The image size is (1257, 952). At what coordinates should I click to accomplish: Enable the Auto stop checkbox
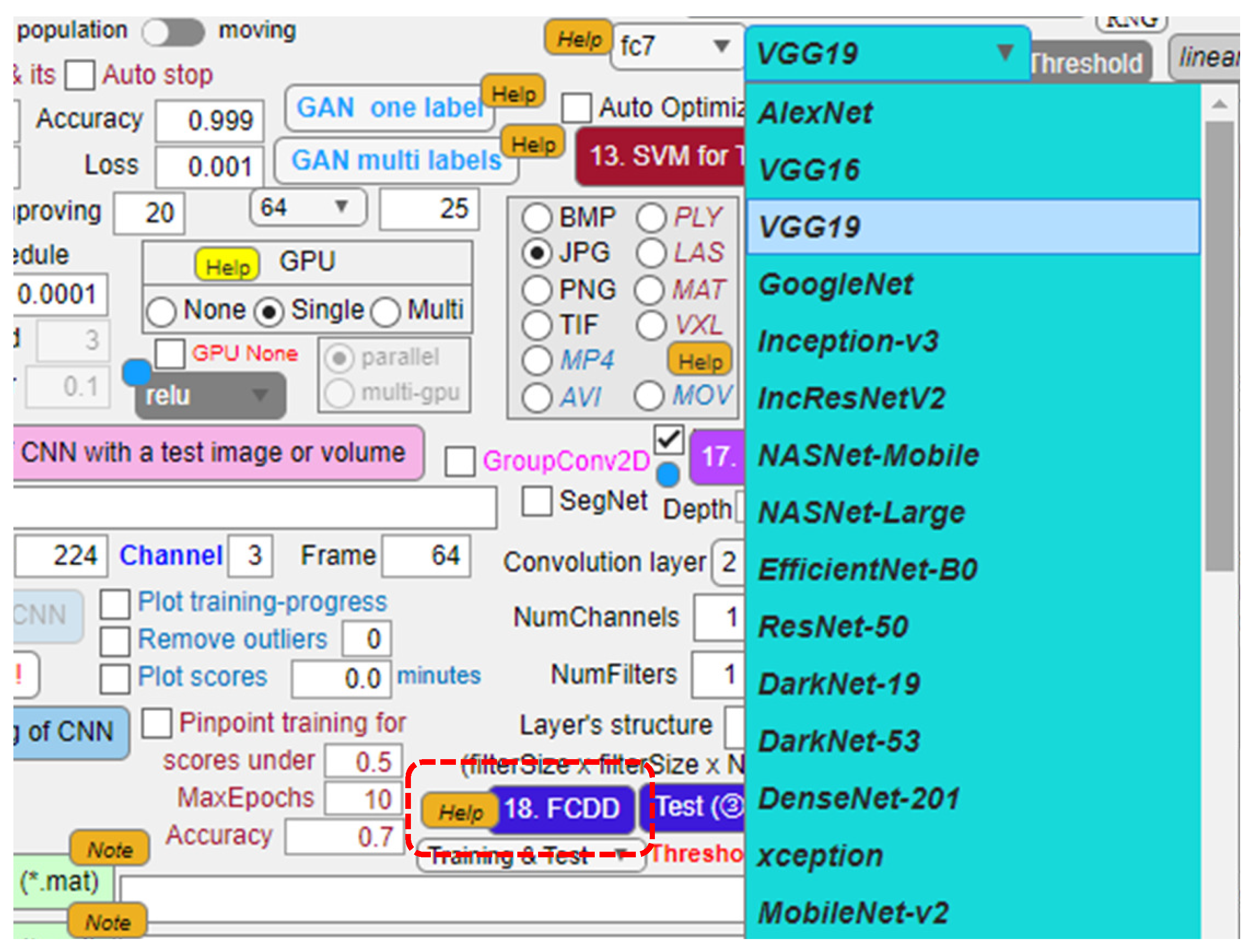point(80,76)
